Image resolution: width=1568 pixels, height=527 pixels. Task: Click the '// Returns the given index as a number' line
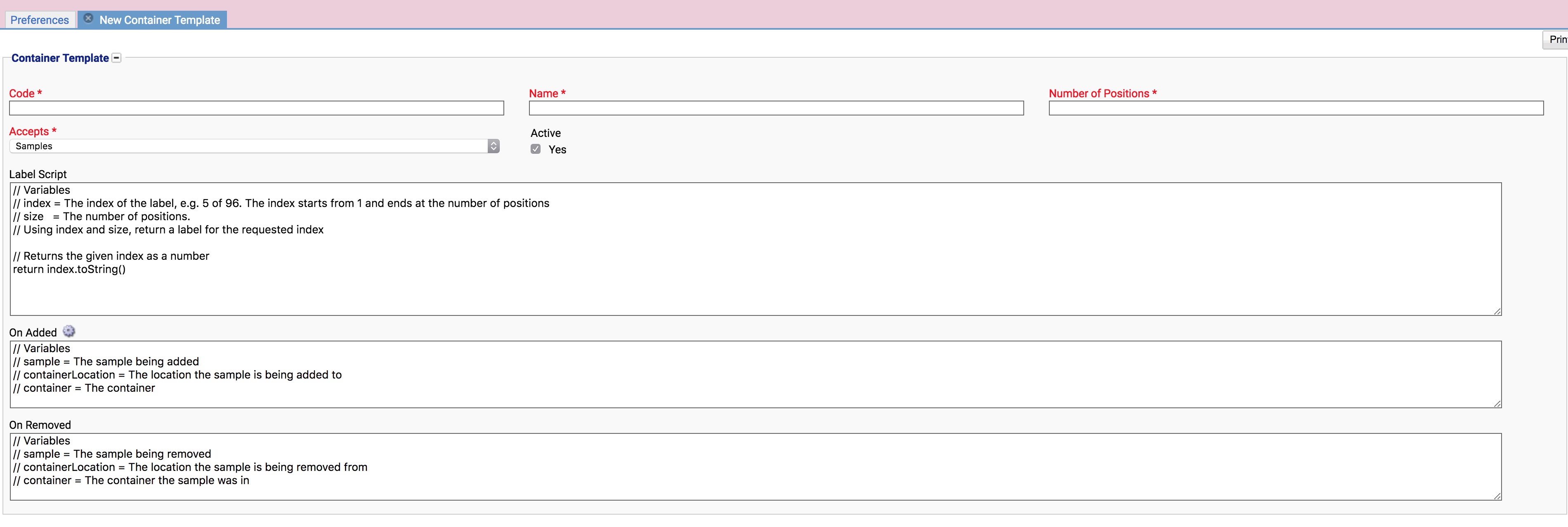click(111, 256)
